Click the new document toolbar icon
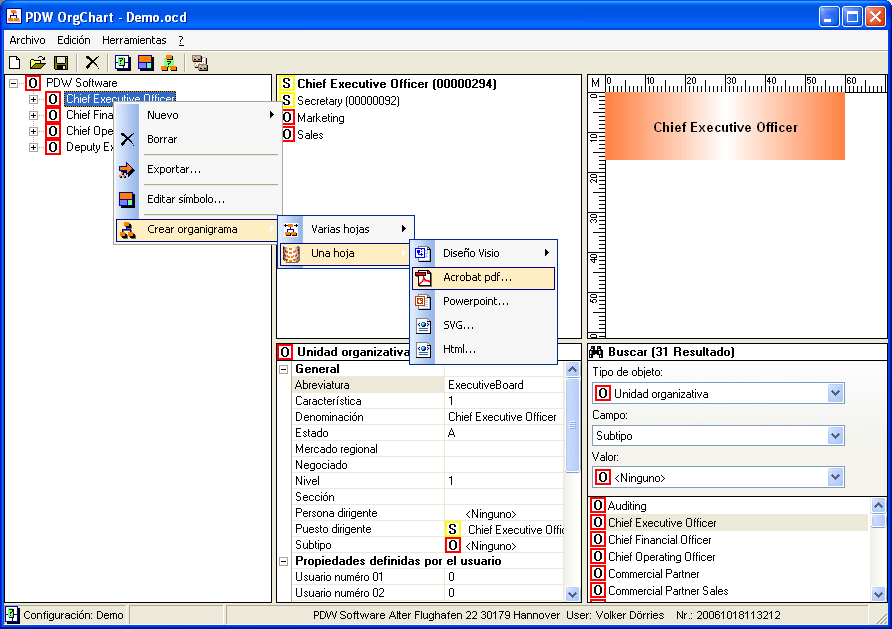The width and height of the screenshot is (892, 629). pyautogui.click(x=14, y=62)
